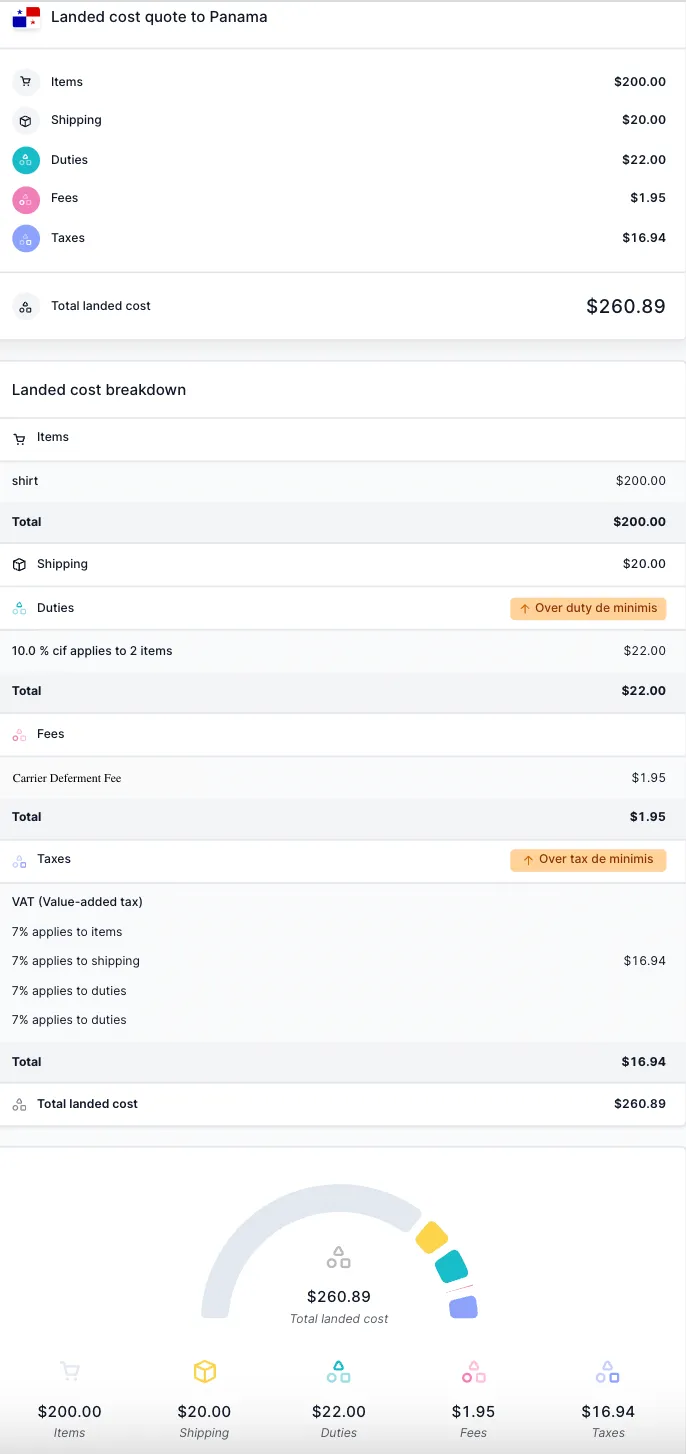
Task: Click the teal Duties icon
Action: tap(25, 160)
